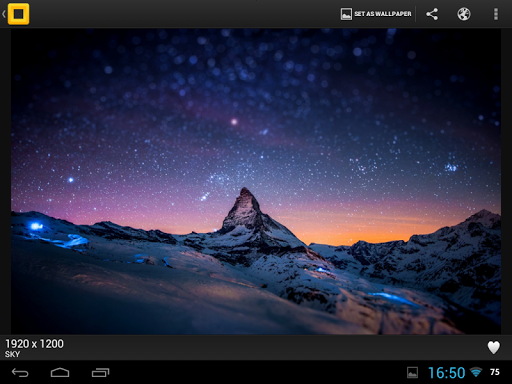
Task: Tap the Android home navigation button
Action: click(60, 372)
